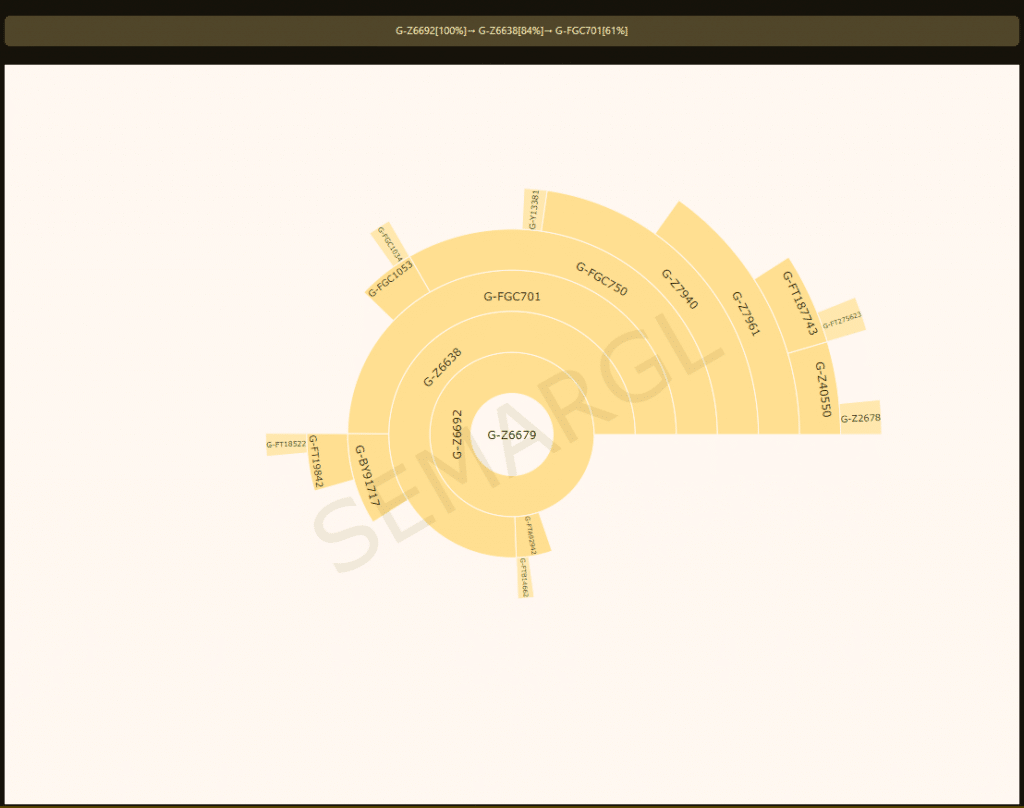The height and width of the screenshot is (808, 1024).
Task: Jump to G-Z6638[84%] in breadcrumb
Action: pyautogui.click(x=511, y=31)
